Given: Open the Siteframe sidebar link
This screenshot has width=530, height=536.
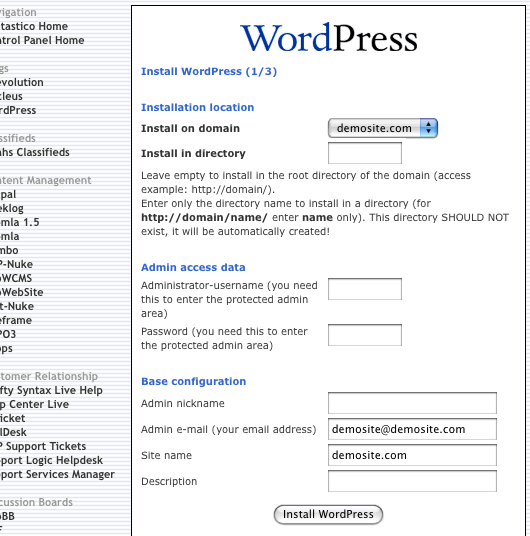Looking at the screenshot, I should coord(16,320).
